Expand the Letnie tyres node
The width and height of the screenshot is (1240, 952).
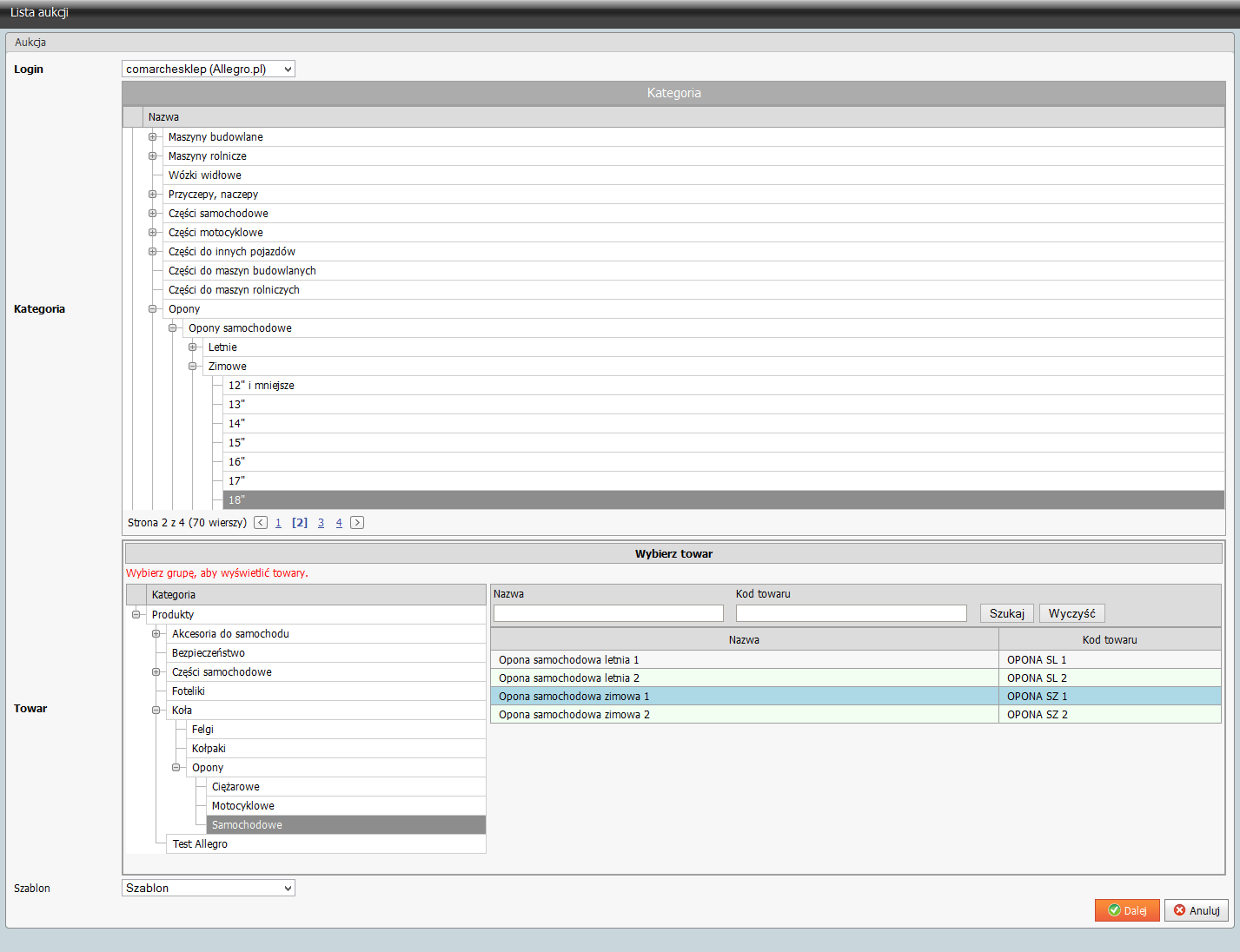pos(193,347)
